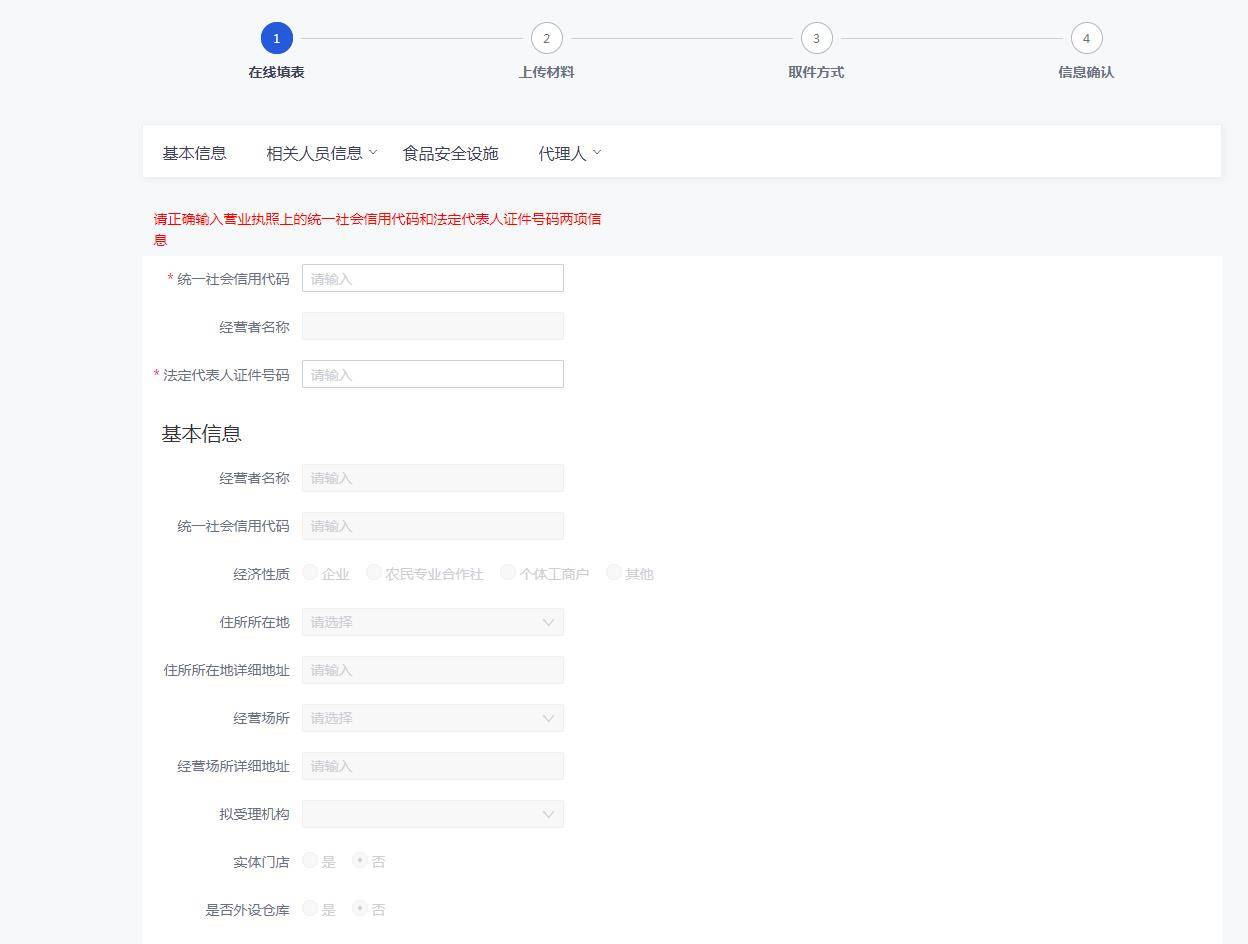Open the 经营场所 select box

point(432,718)
